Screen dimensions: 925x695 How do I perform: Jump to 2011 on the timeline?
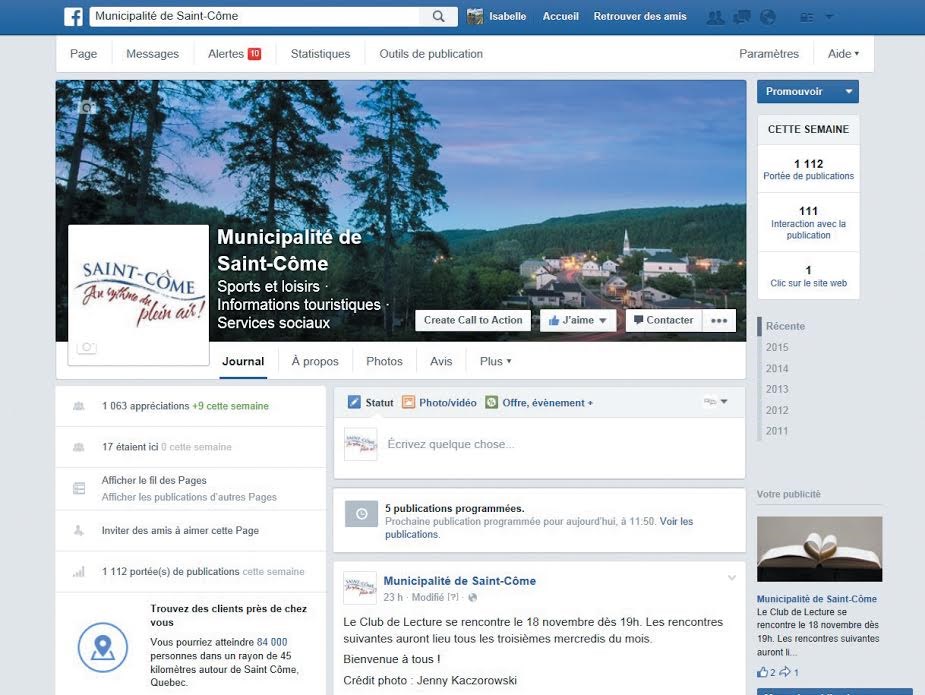point(777,431)
